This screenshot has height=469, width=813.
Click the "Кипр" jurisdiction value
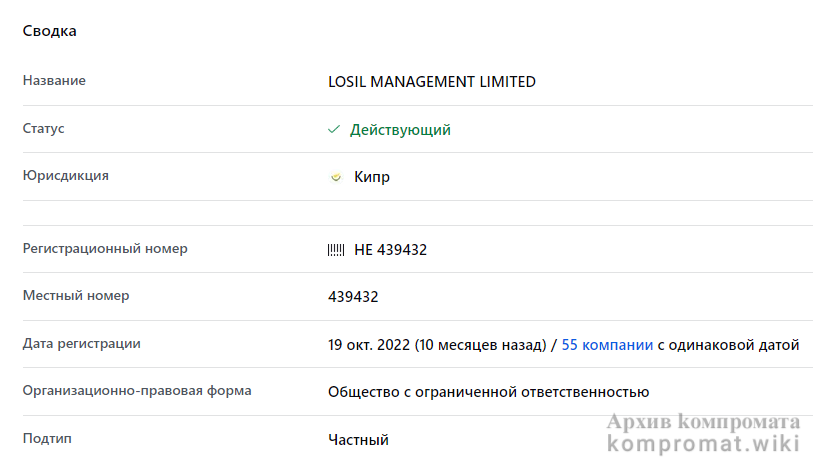[x=372, y=177]
